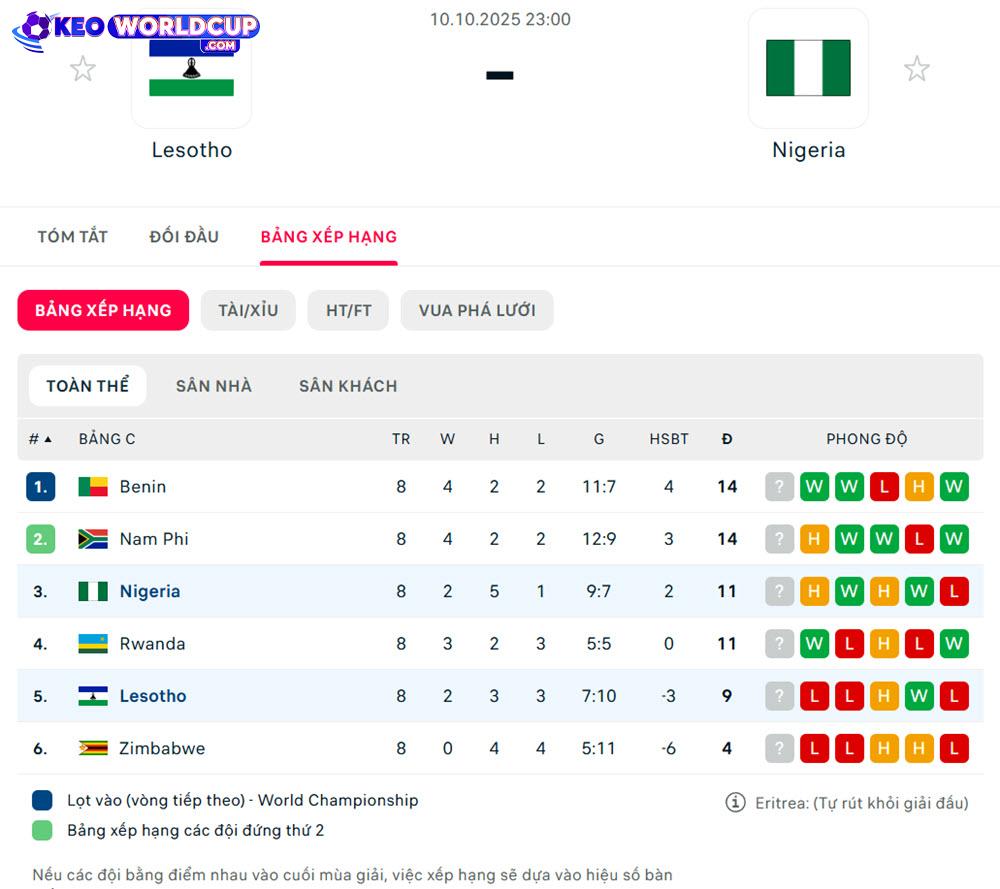Switch to Sân Nhà standings
Image resolution: width=1000 pixels, height=889 pixels.
[214, 386]
